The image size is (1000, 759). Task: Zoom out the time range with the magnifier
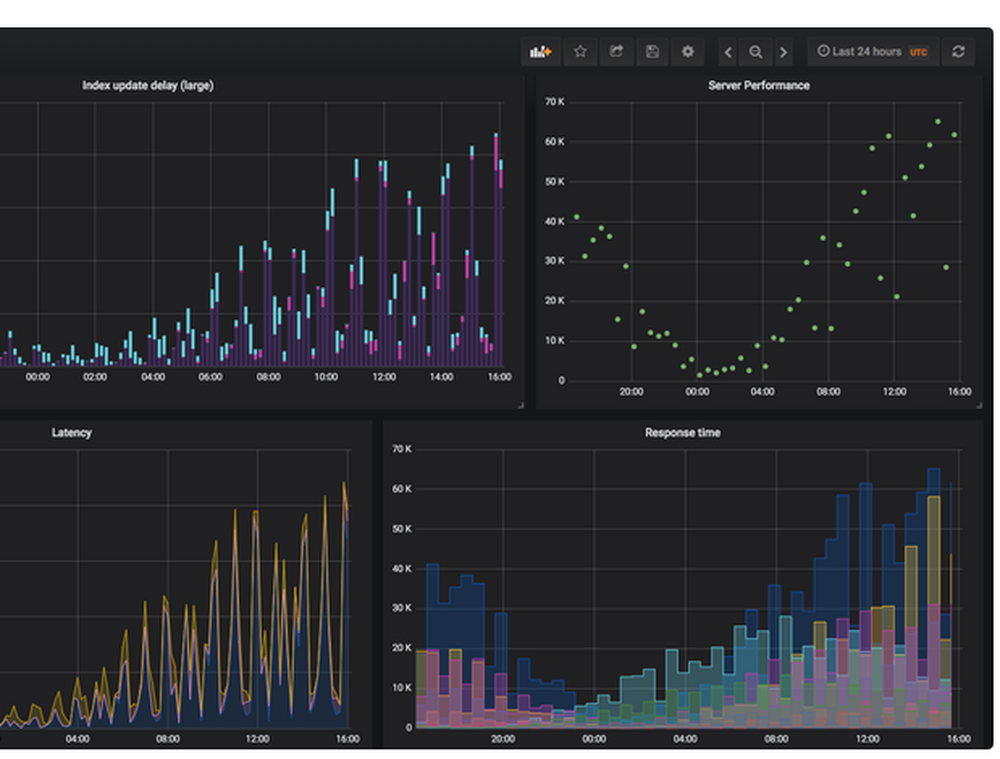(755, 51)
